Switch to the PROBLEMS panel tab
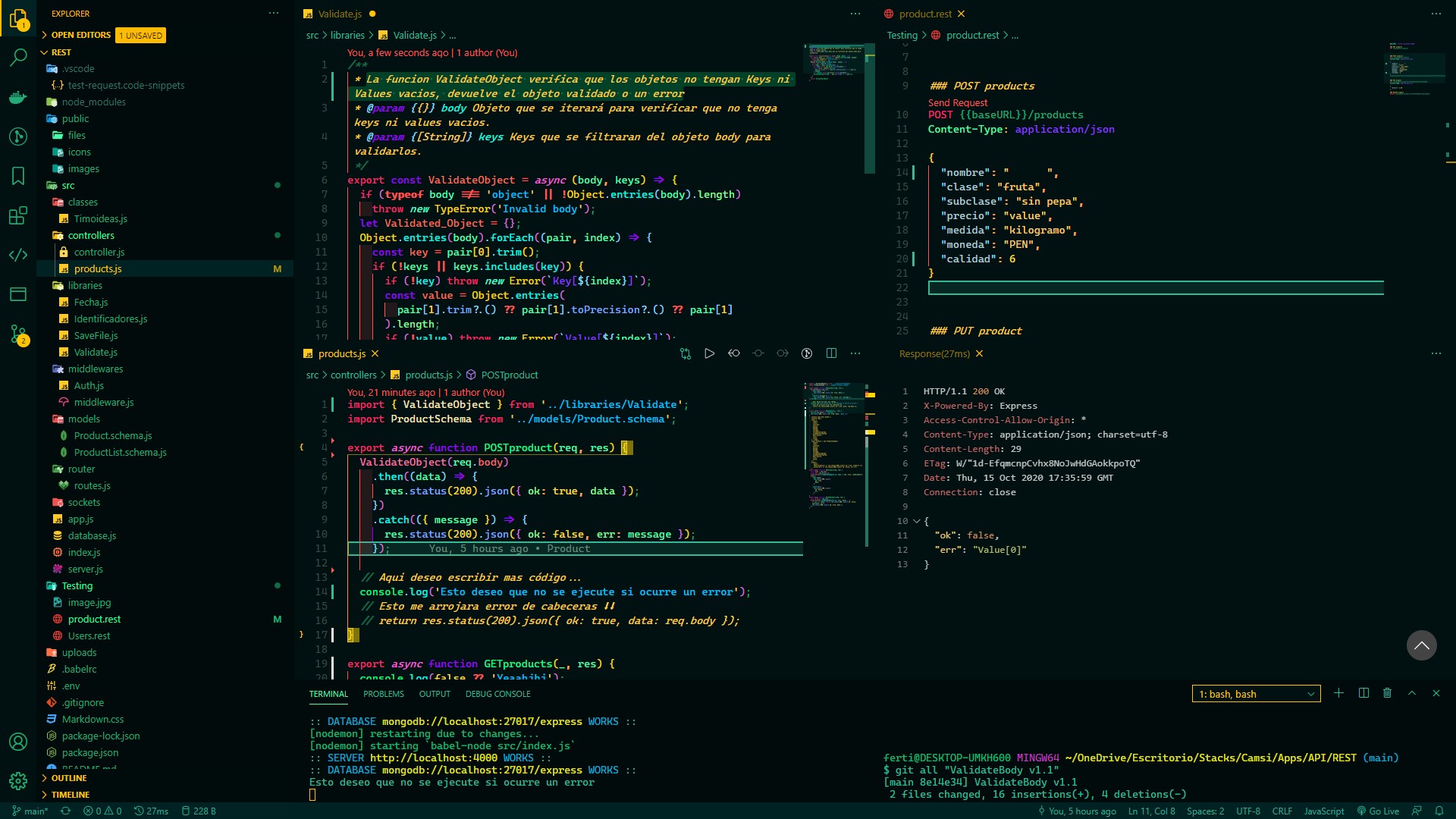Image resolution: width=1456 pixels, height=819 pixels. 383,694
